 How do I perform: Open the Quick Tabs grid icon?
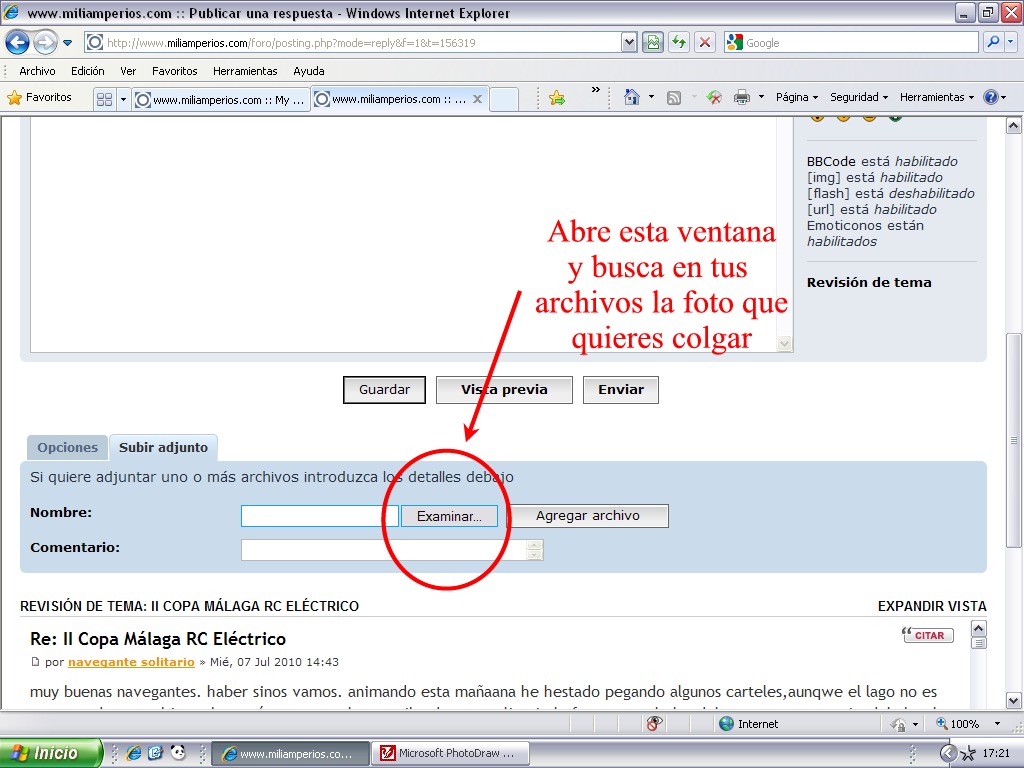tap(104, 99)
